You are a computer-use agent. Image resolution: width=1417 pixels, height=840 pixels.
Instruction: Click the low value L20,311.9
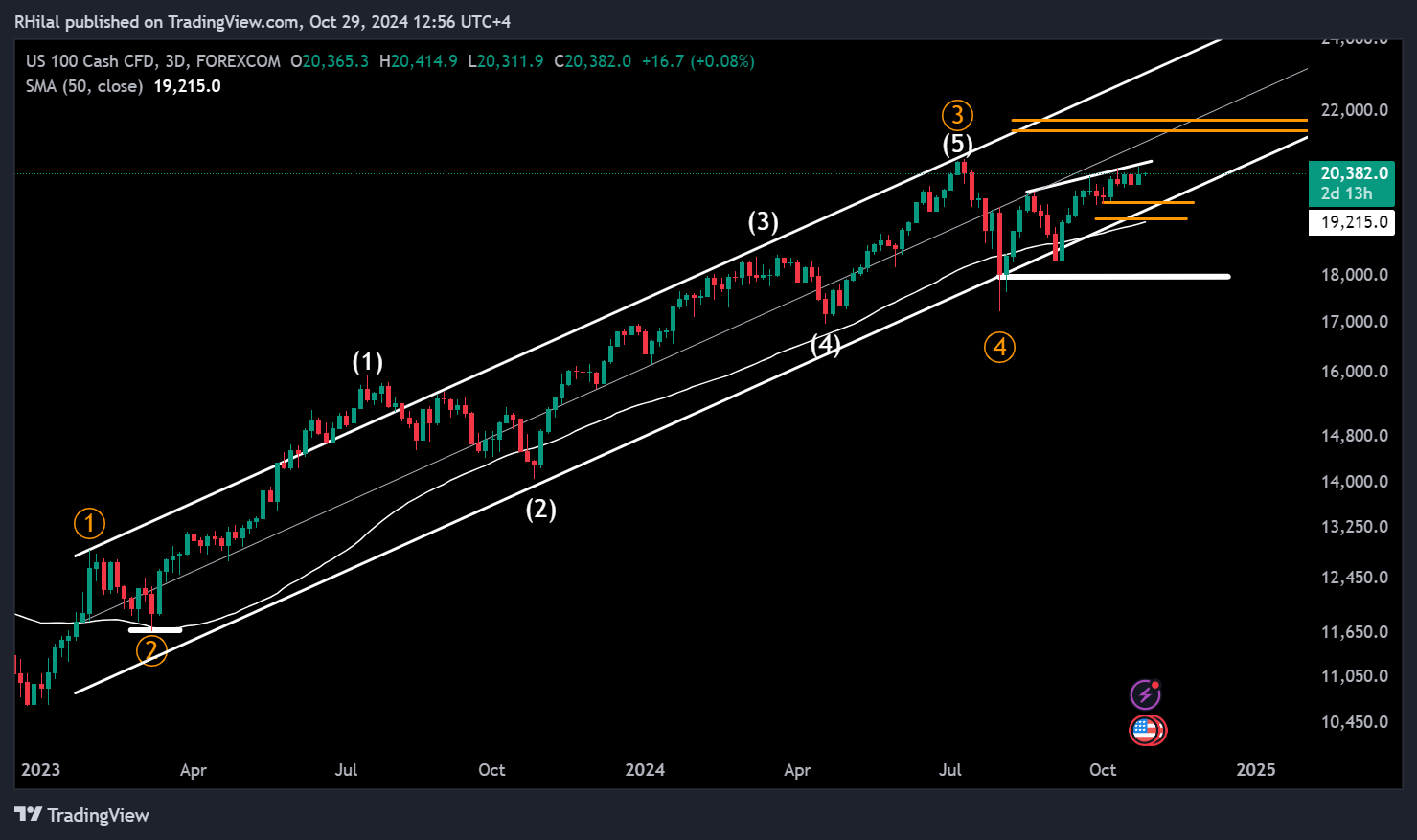pos(505,61)
